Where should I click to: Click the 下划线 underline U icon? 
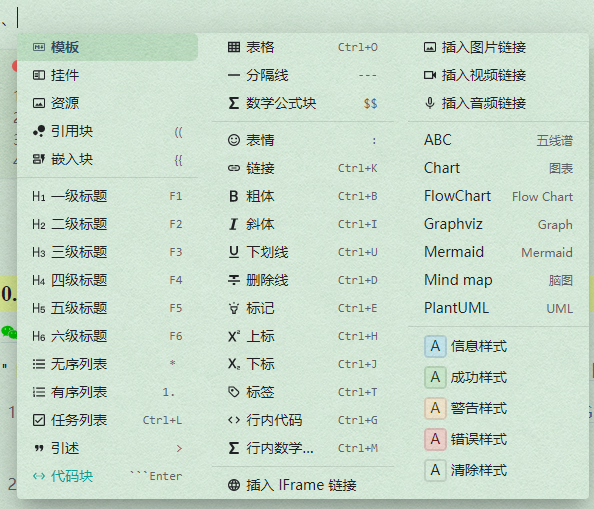pyautogui.click(x=234, y=252)
